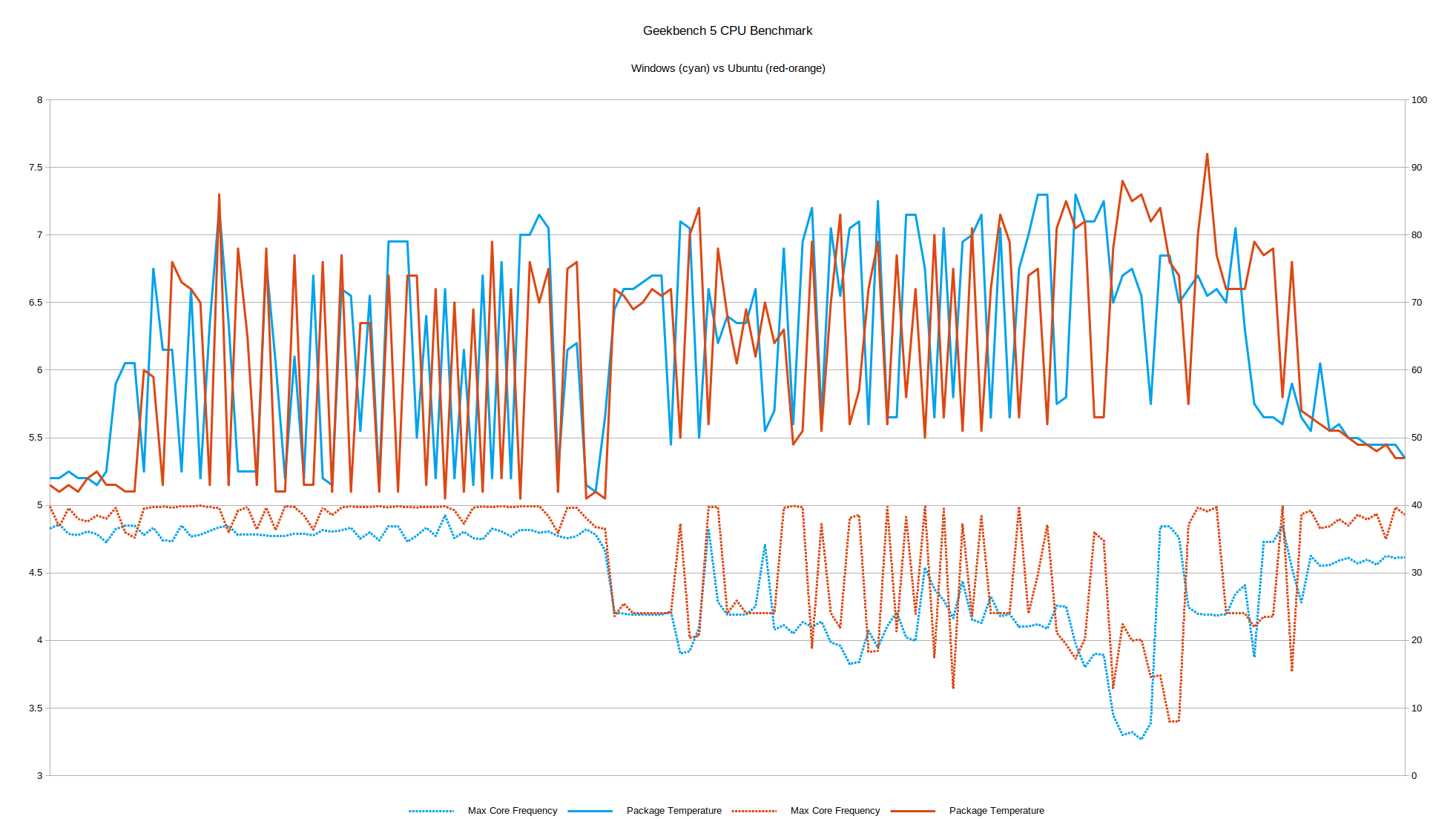Click the left axis label '3'
The width and height of the screenshot is (1456, 819).
click(x=40, y=776)
